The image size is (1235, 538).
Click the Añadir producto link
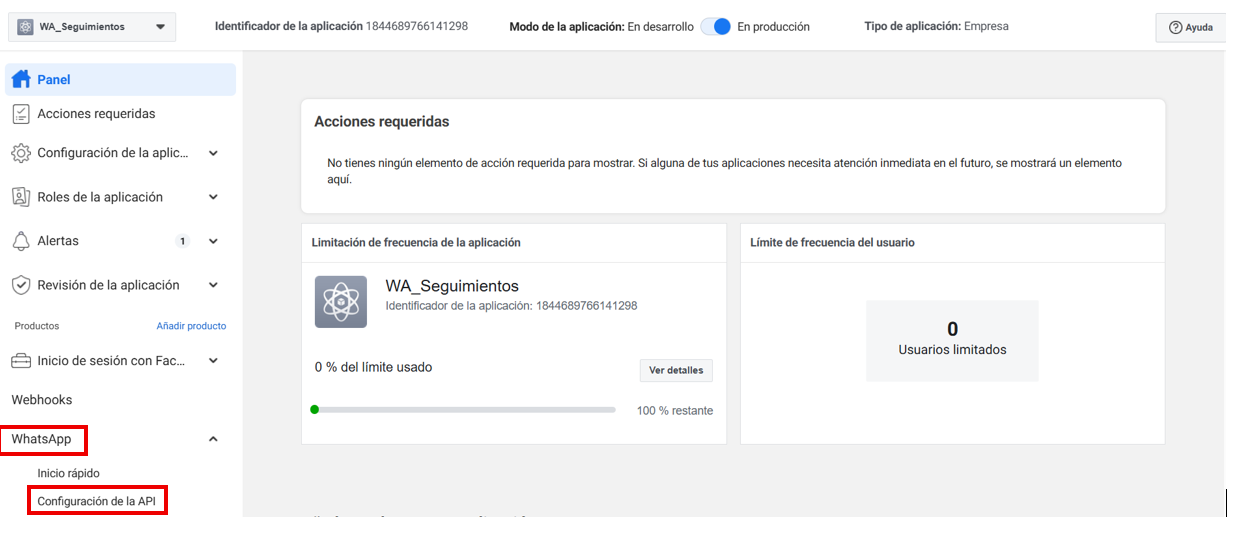(191, 326)
